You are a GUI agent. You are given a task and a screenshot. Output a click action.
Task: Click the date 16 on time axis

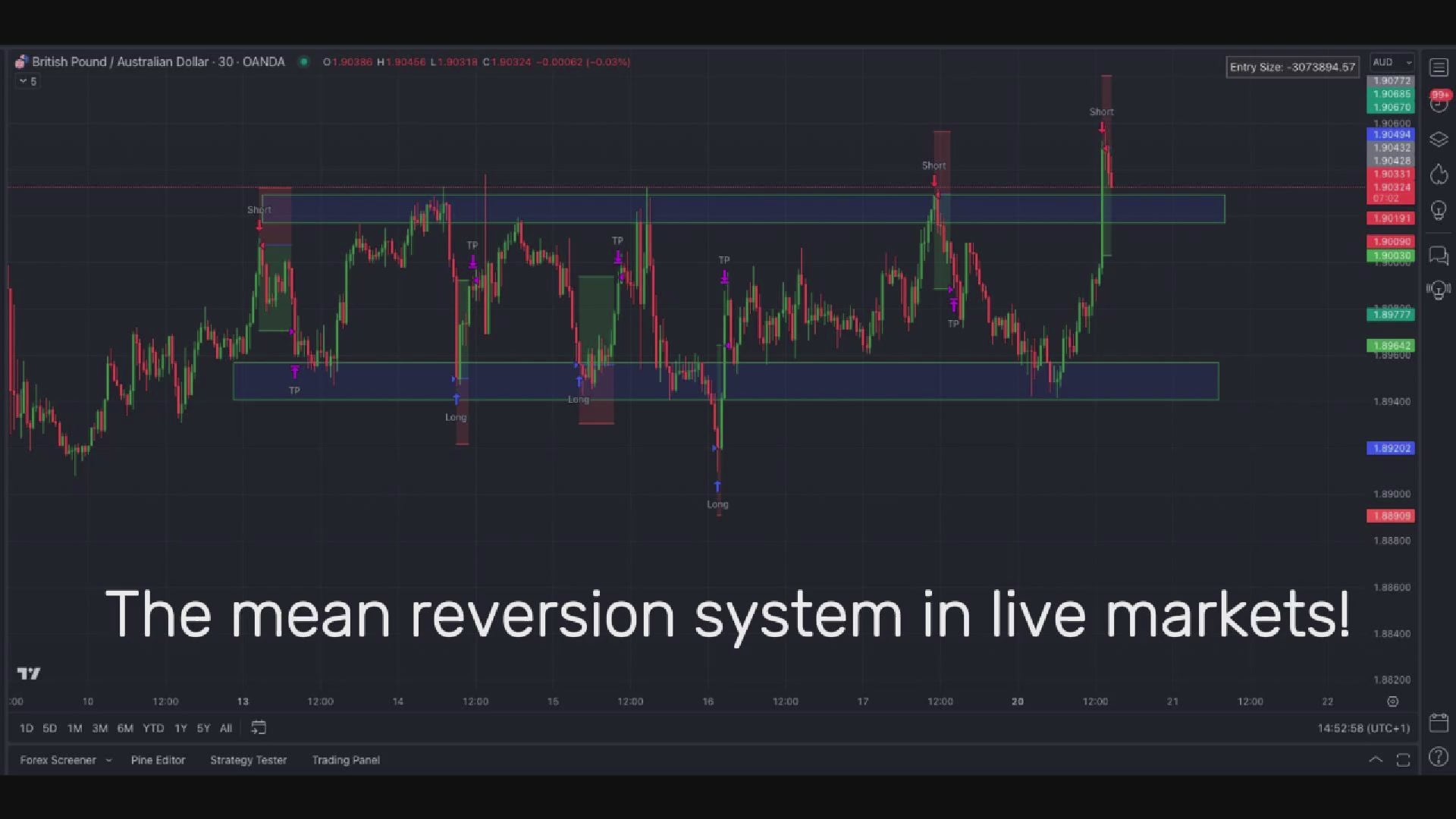708,701
